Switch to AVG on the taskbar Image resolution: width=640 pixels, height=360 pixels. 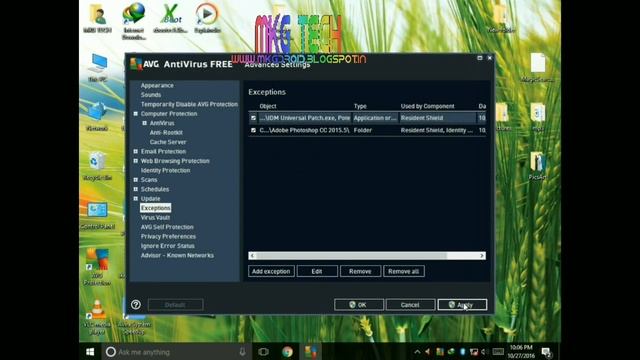[x=311, y=351]
